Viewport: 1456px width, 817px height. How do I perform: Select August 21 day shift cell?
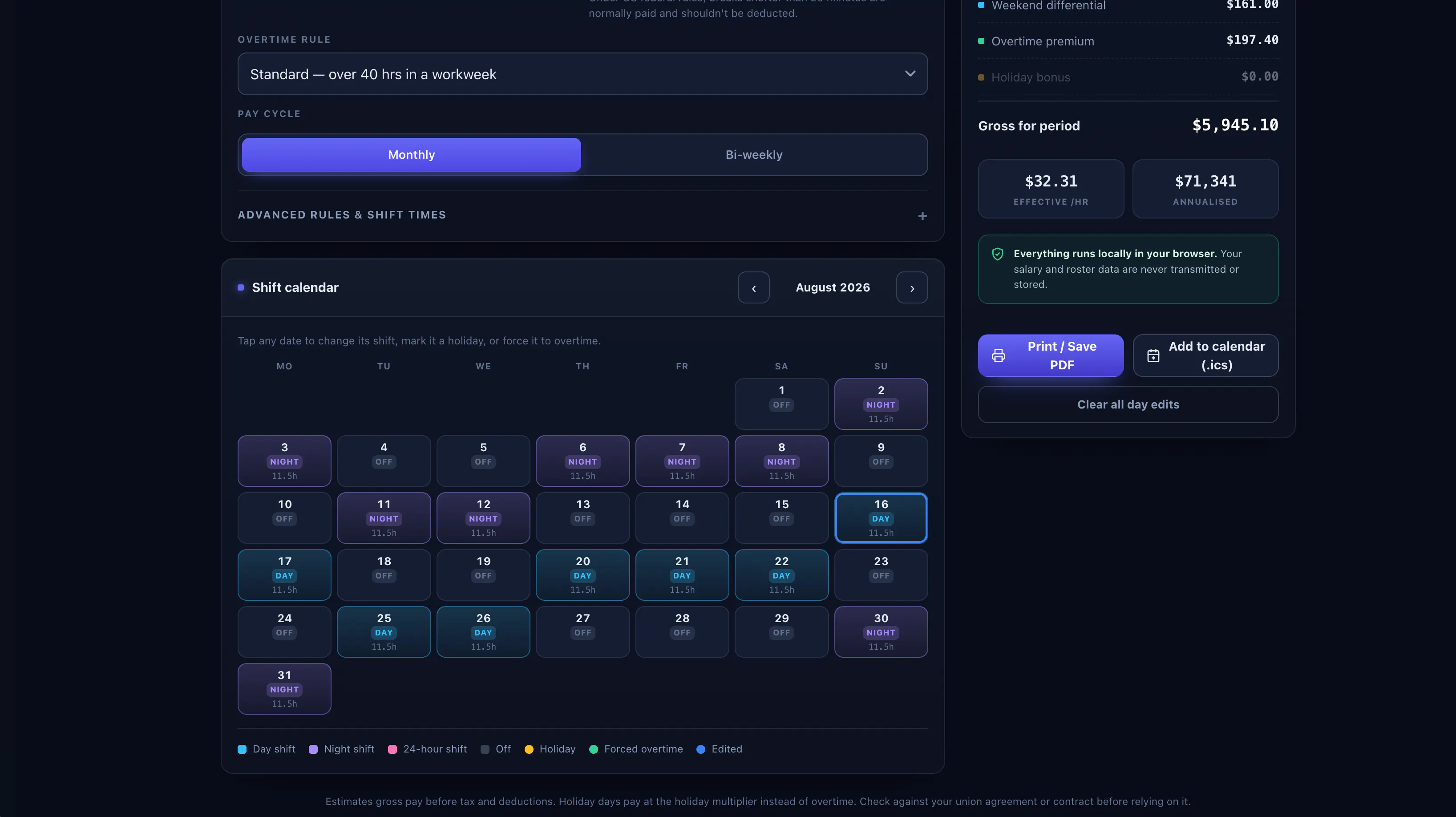click(682, 575)
